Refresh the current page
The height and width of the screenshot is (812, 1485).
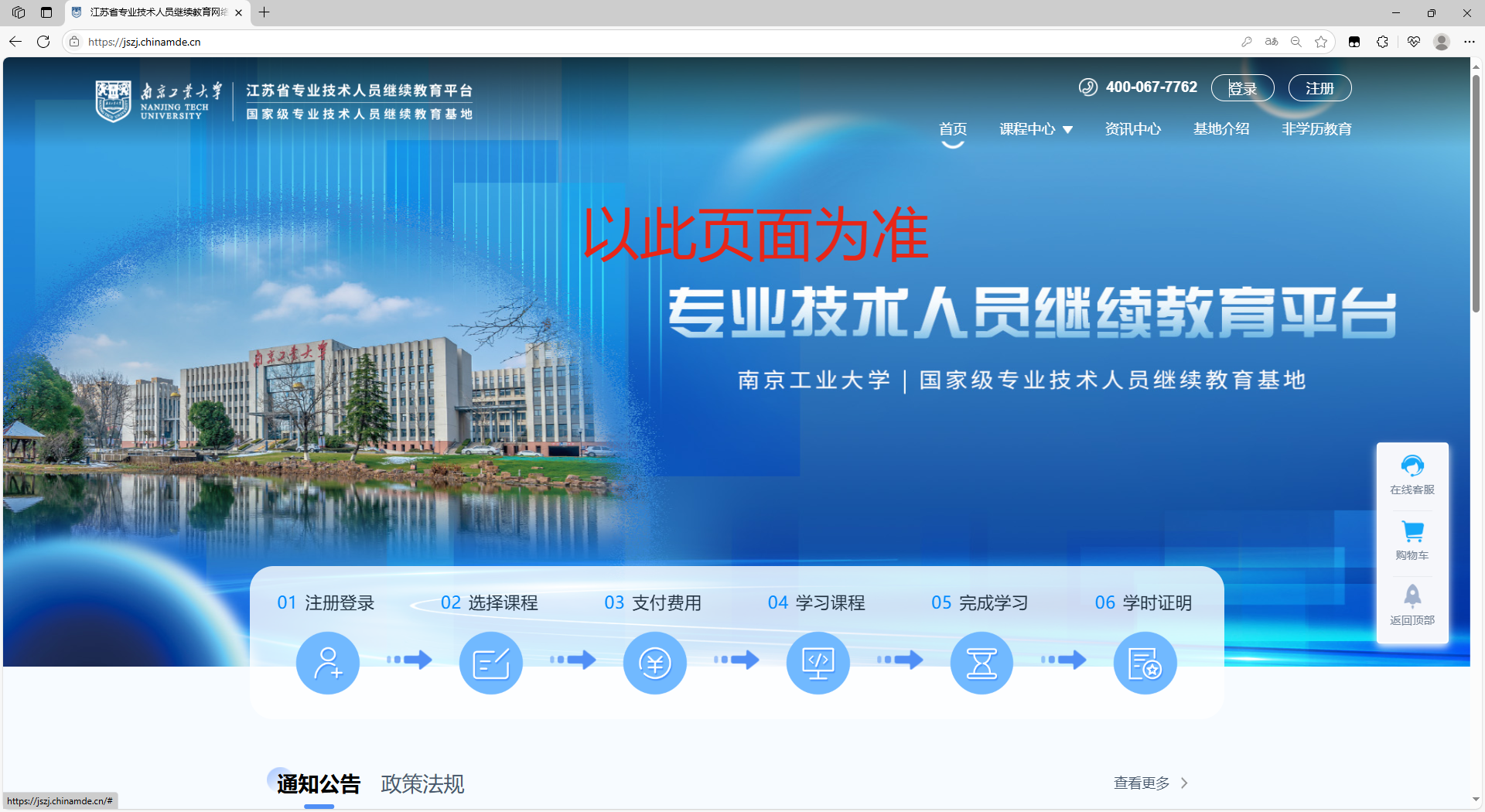click(43, 42)
